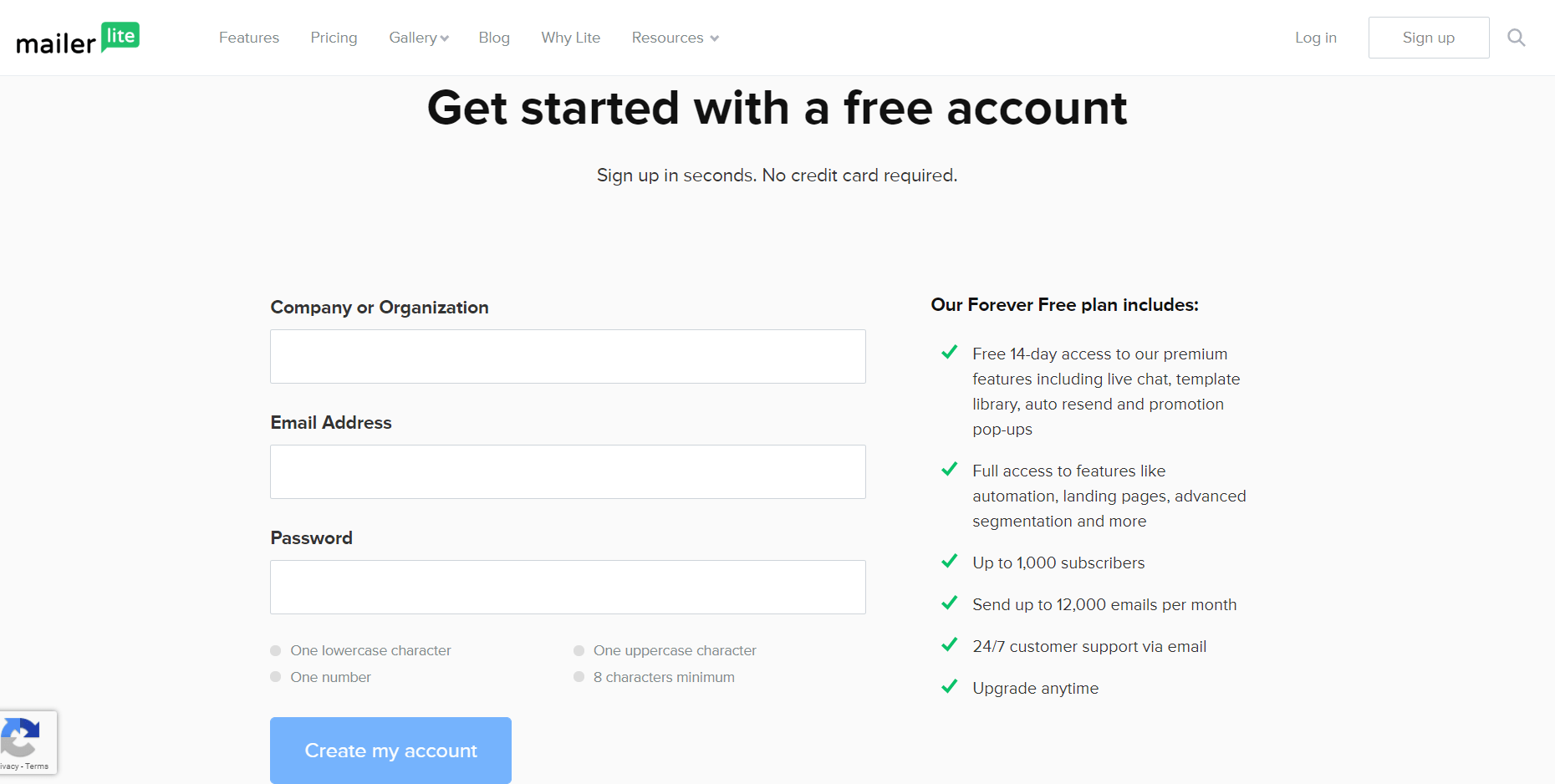Viewport: 1555px width, 784px height.
Task: Click the '8 characters minimum' indicator dot
Action: pyautogui.click(x=579, y=677)
